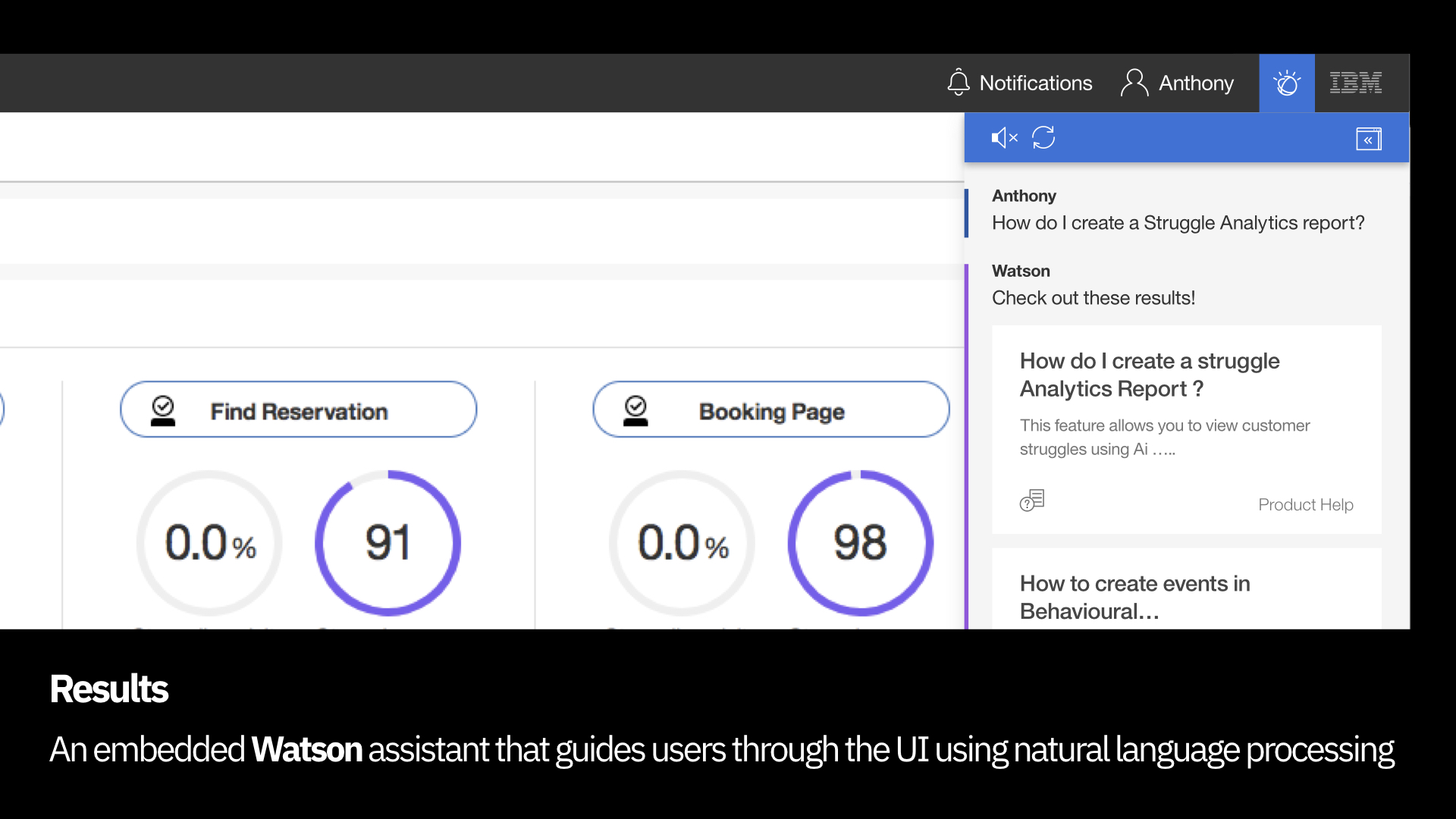The height and width of the screenshot is (819, 1456).
Task: Open the struggle Analytics Report result
Action: 1149,375
